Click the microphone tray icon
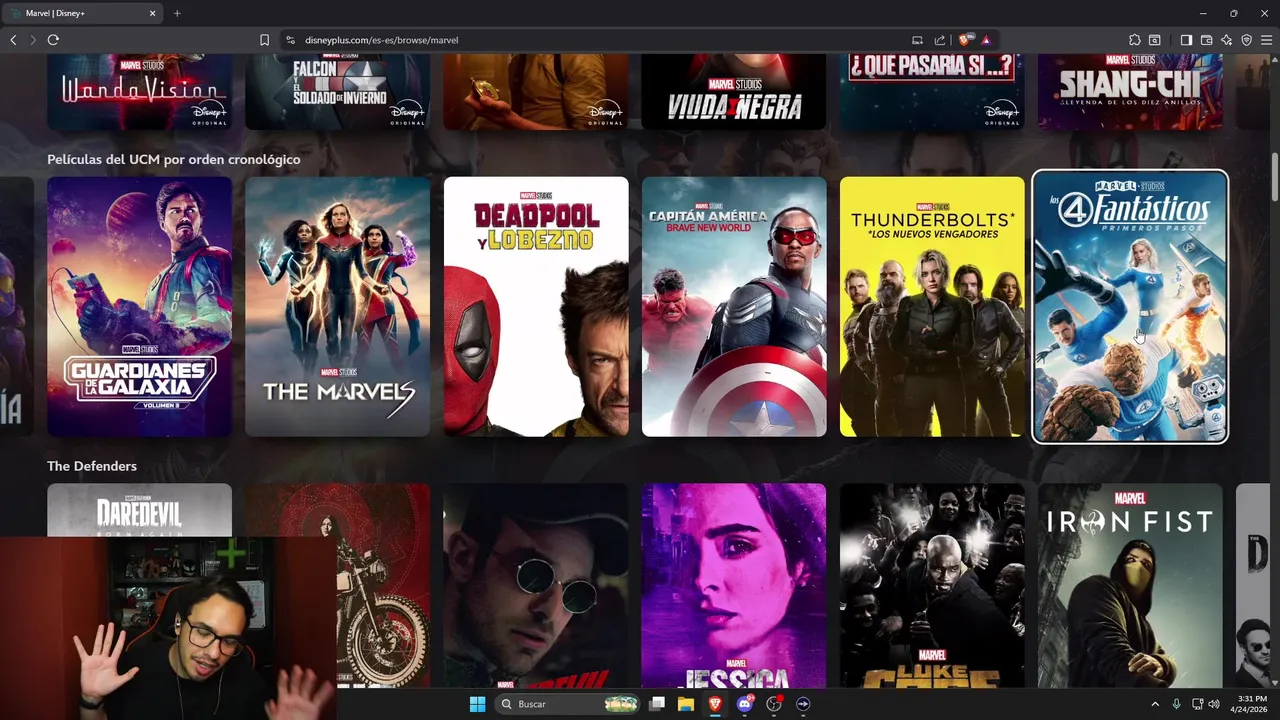Screen dimensions: 1280x720 tap(1176, 704)
